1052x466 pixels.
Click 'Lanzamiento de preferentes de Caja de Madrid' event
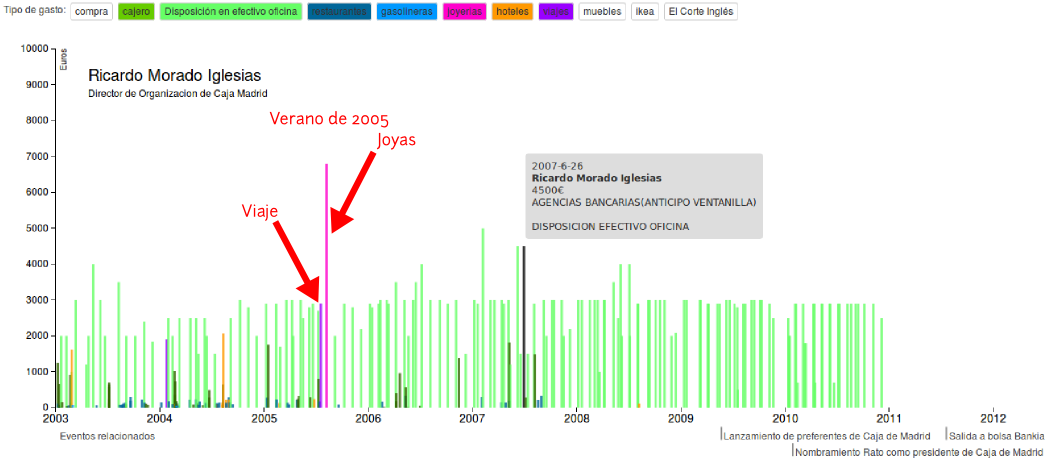pos(826,436)
